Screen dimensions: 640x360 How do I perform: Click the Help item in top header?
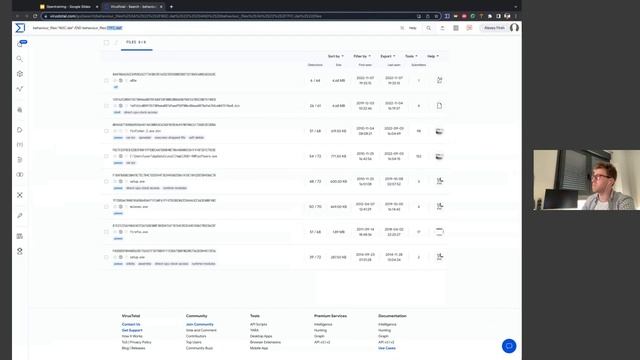click(x=412, y=28)
